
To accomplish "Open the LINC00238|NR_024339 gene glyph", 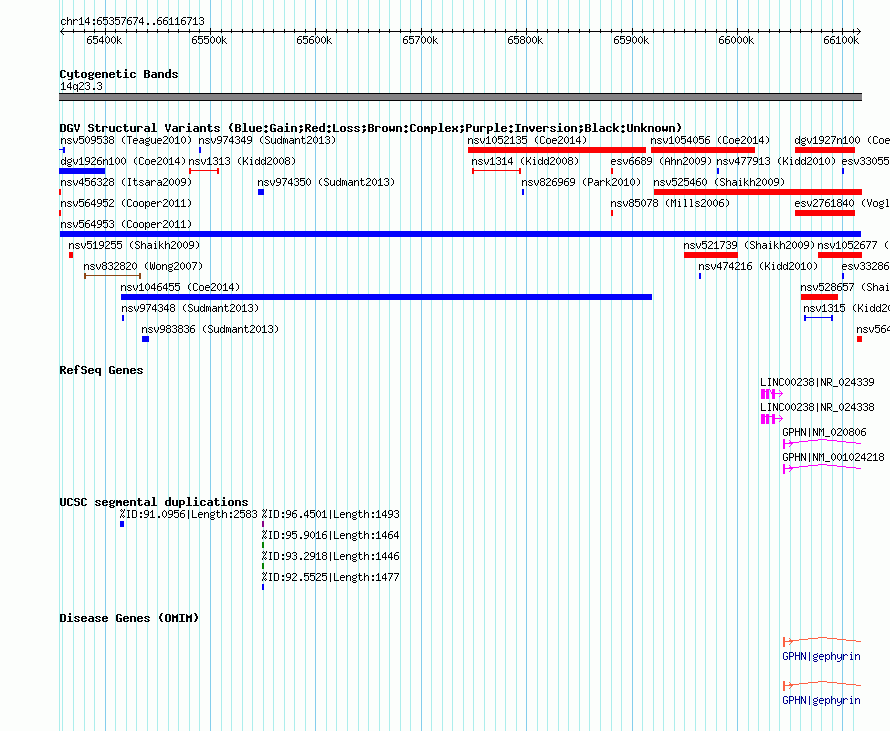I will (771, 394).
